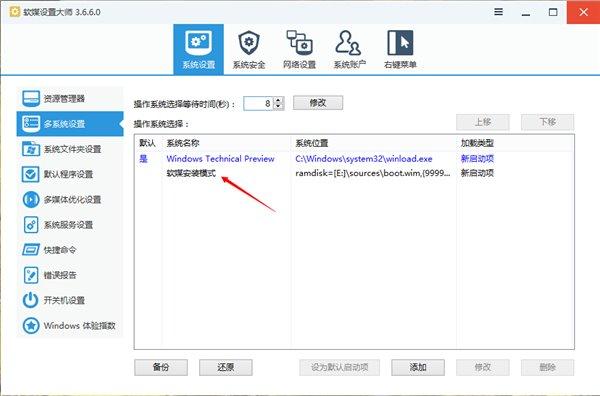Click the 系统位置 column header
600x396 pixels.
tap(312, 143)
